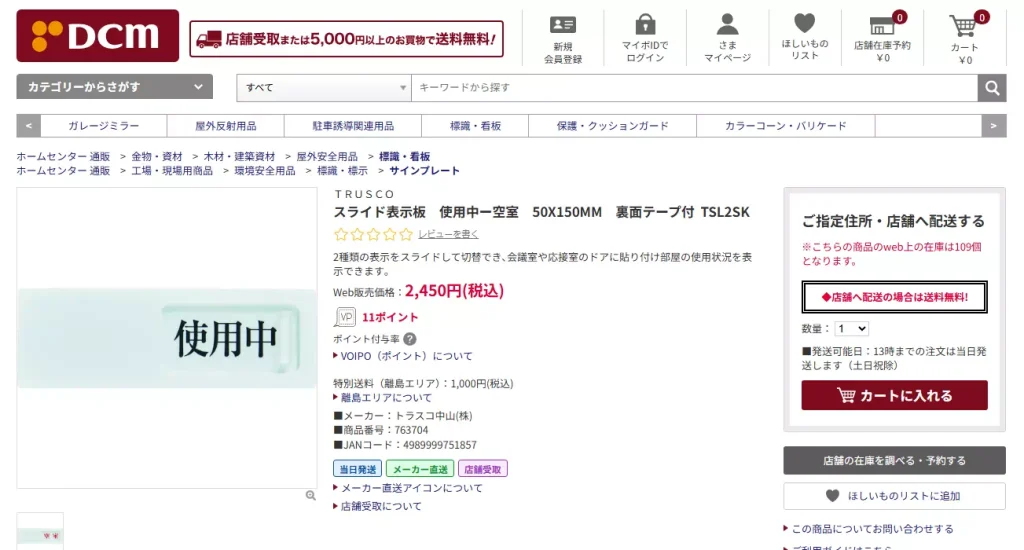Click the DCM logo

coord(97,36)
